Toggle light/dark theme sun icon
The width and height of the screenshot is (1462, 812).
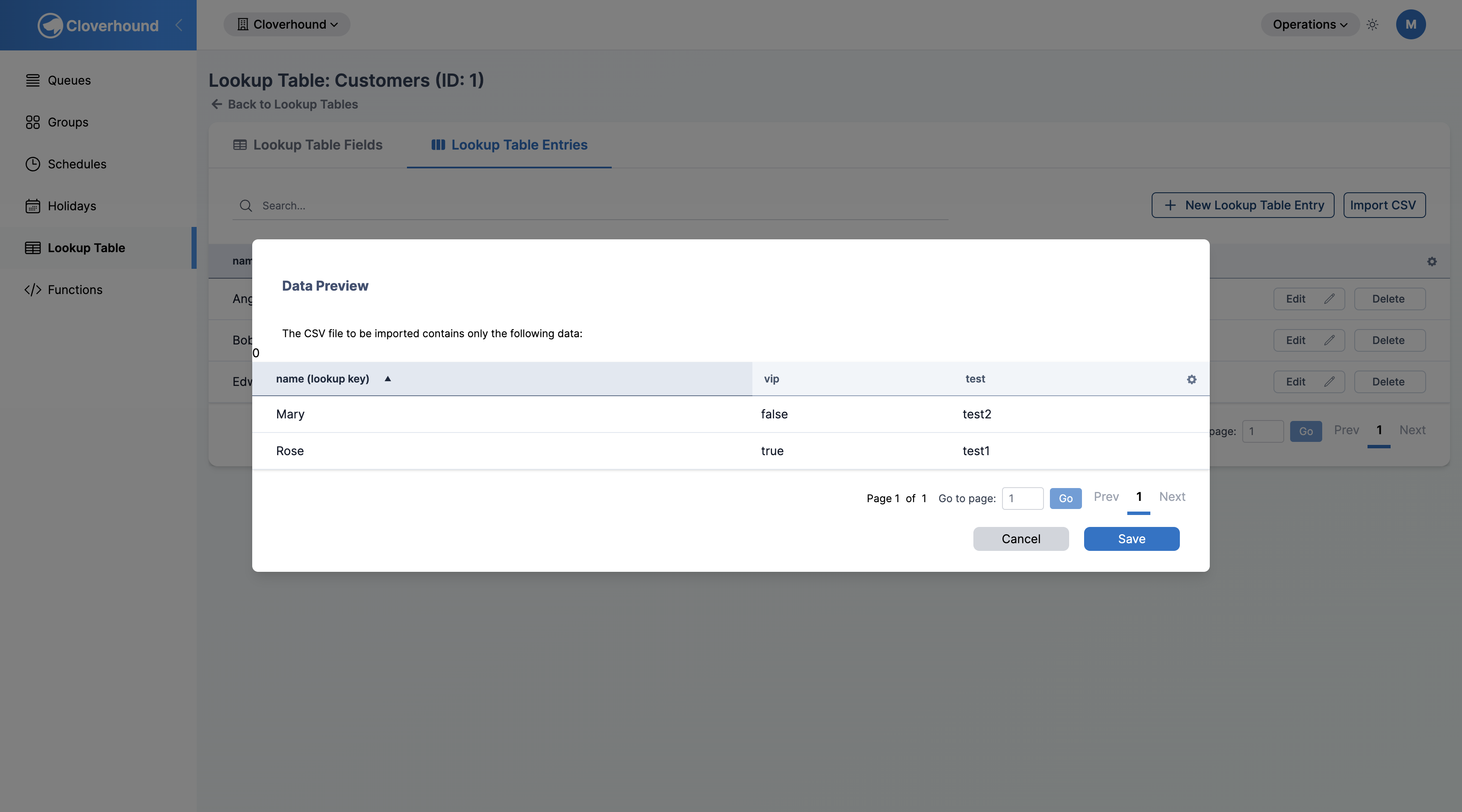point(1372,24)
